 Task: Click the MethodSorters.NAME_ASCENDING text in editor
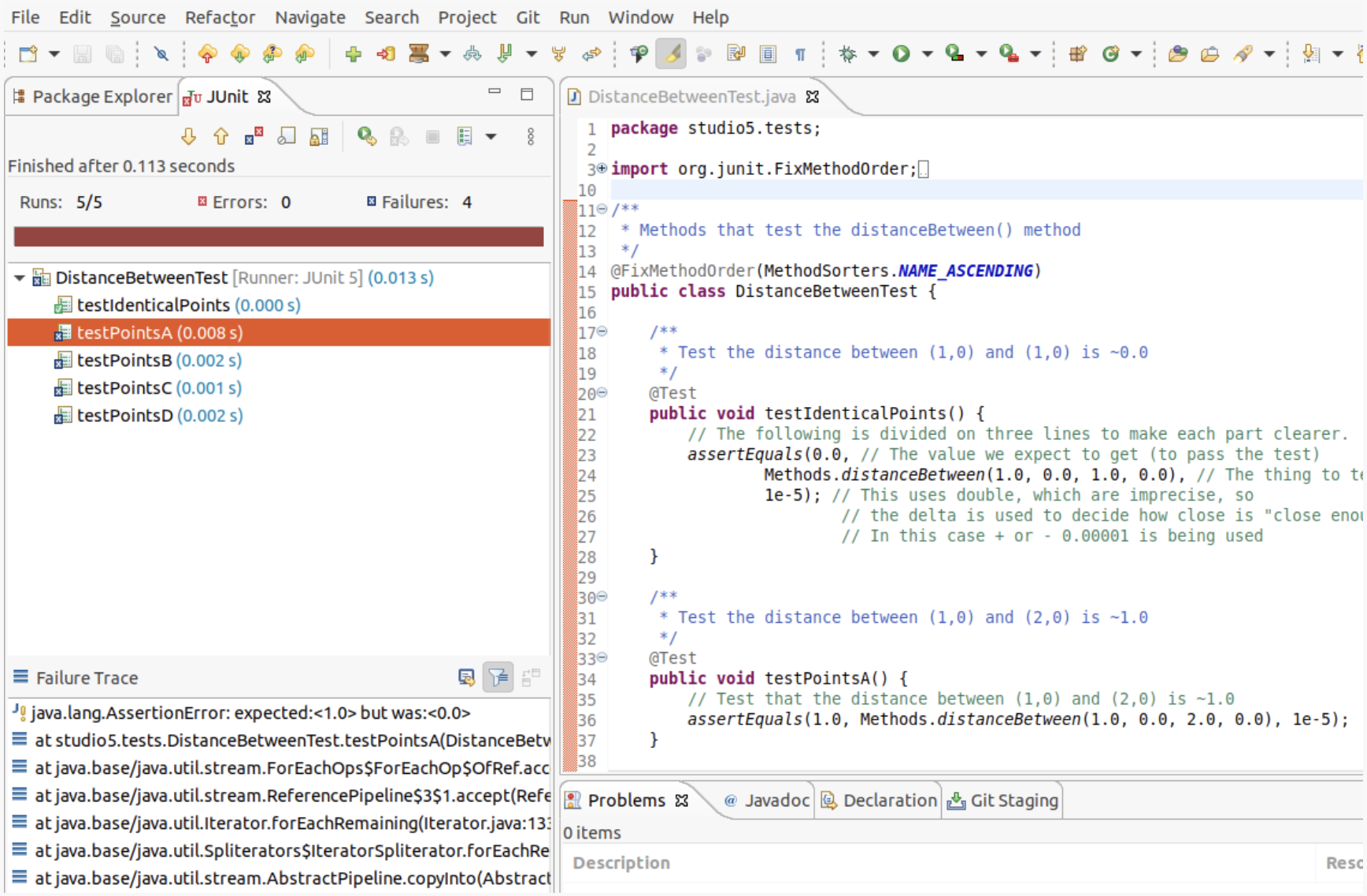(x=898, y=271)
